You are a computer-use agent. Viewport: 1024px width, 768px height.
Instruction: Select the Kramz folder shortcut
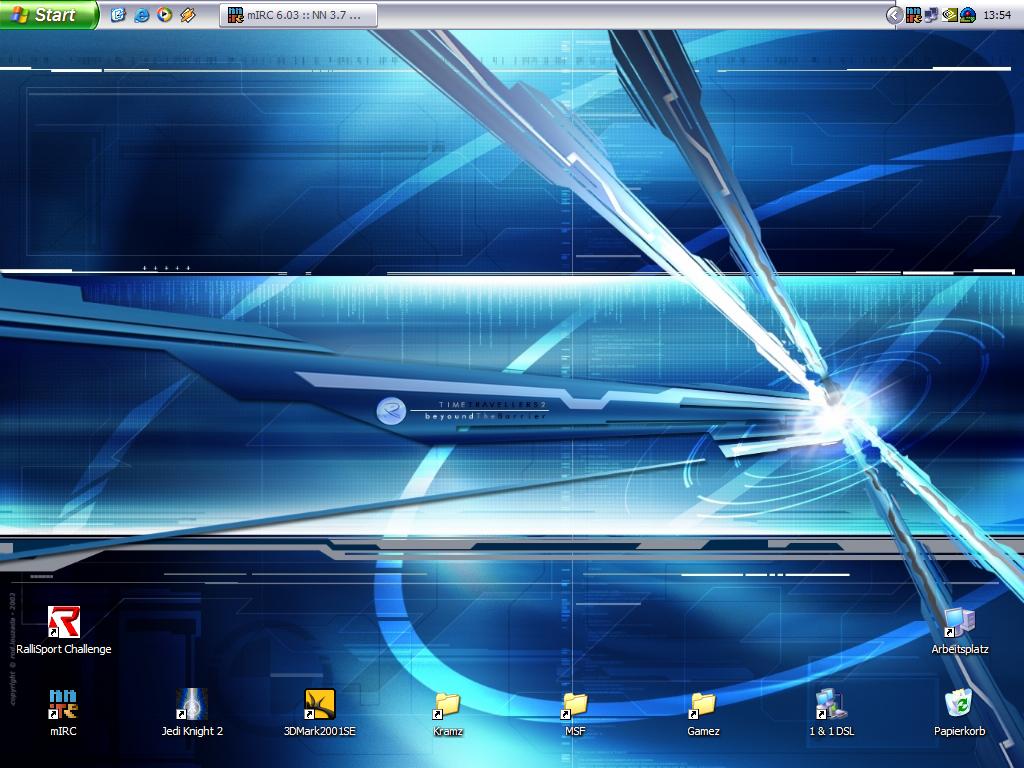(448, 705)
